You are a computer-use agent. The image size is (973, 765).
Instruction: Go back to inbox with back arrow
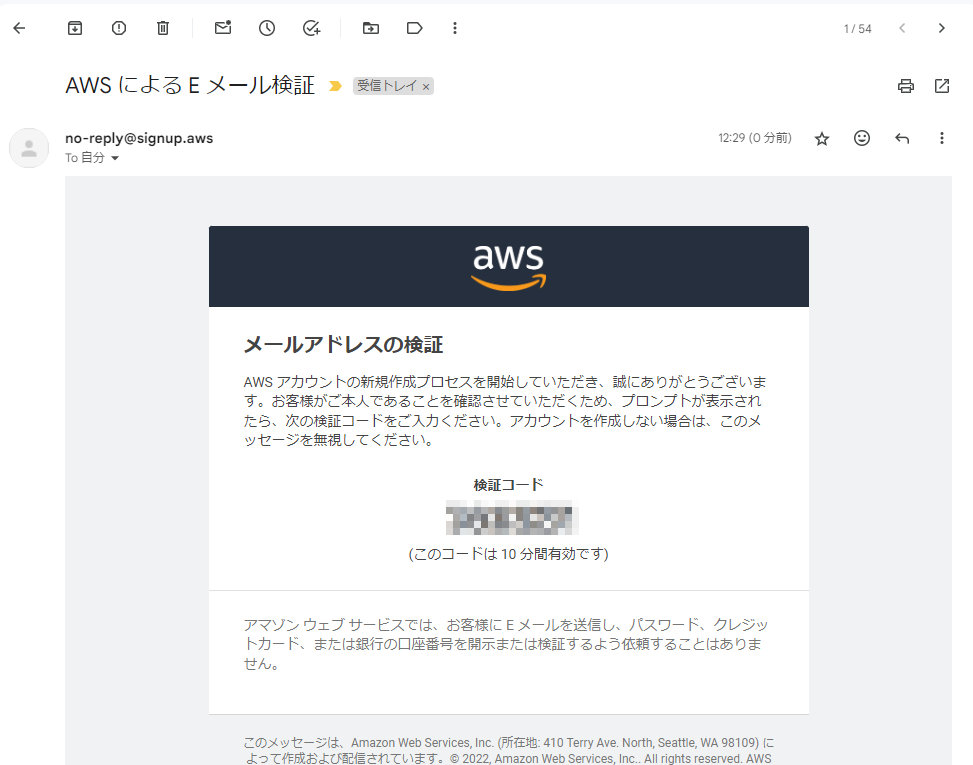click(x=19, y=28)
